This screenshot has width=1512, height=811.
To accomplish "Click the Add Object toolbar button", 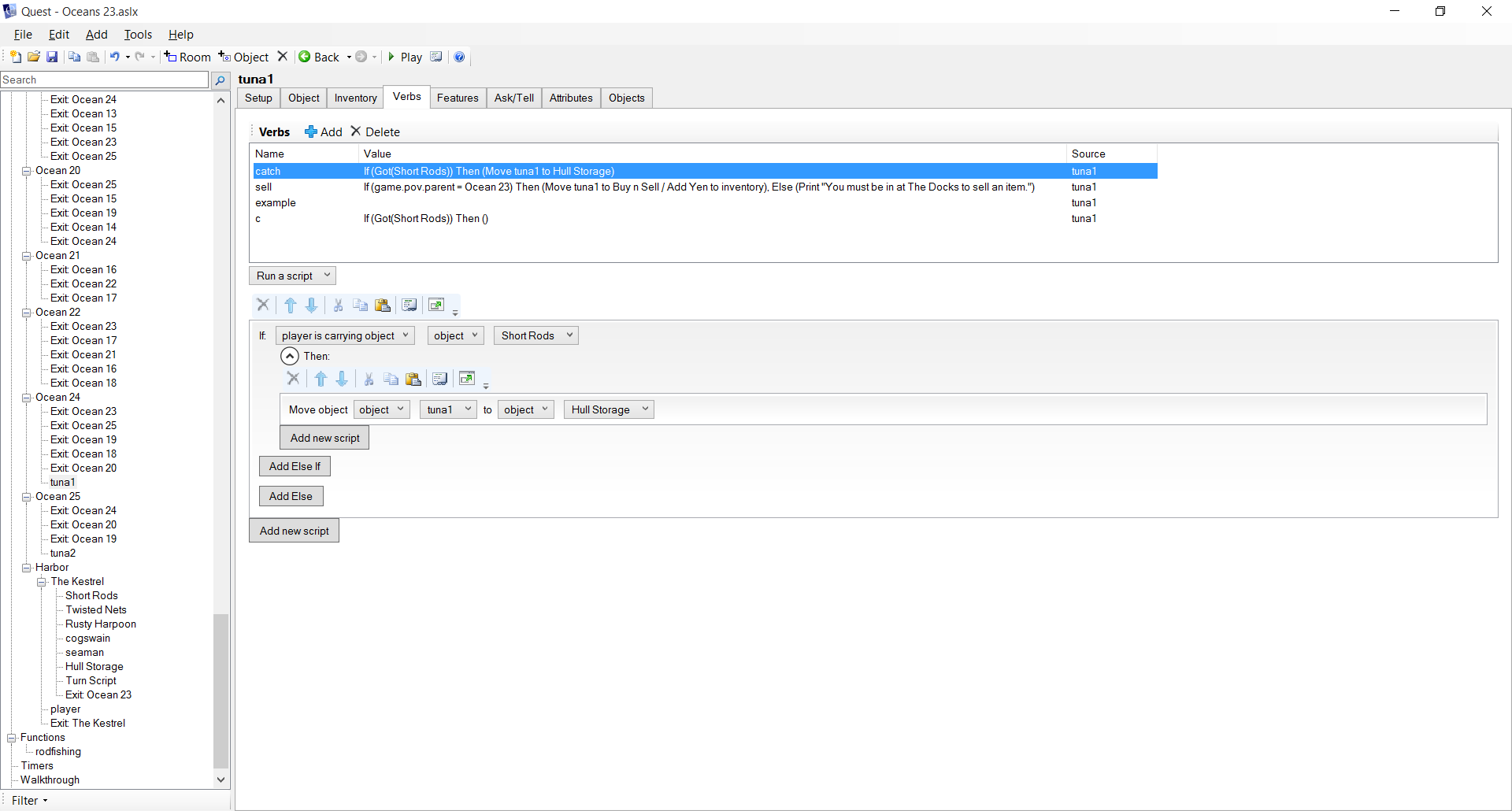I will (243, 57).
